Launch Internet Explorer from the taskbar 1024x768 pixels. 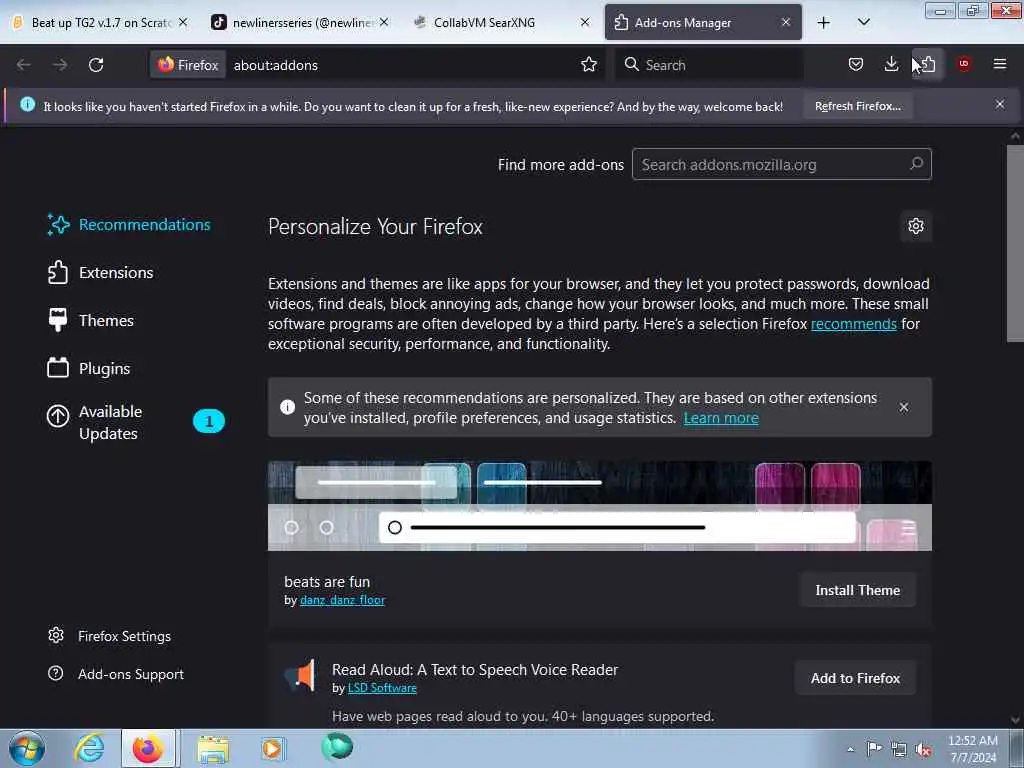point(89,748)
